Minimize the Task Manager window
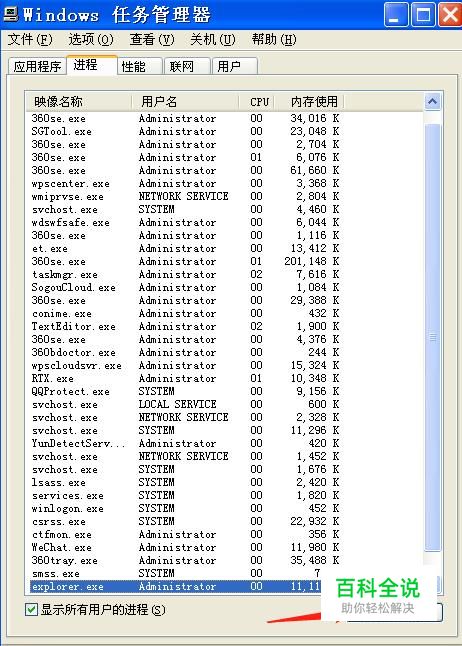The width and height of the screenshot is (462, 646). click(396, 15)
